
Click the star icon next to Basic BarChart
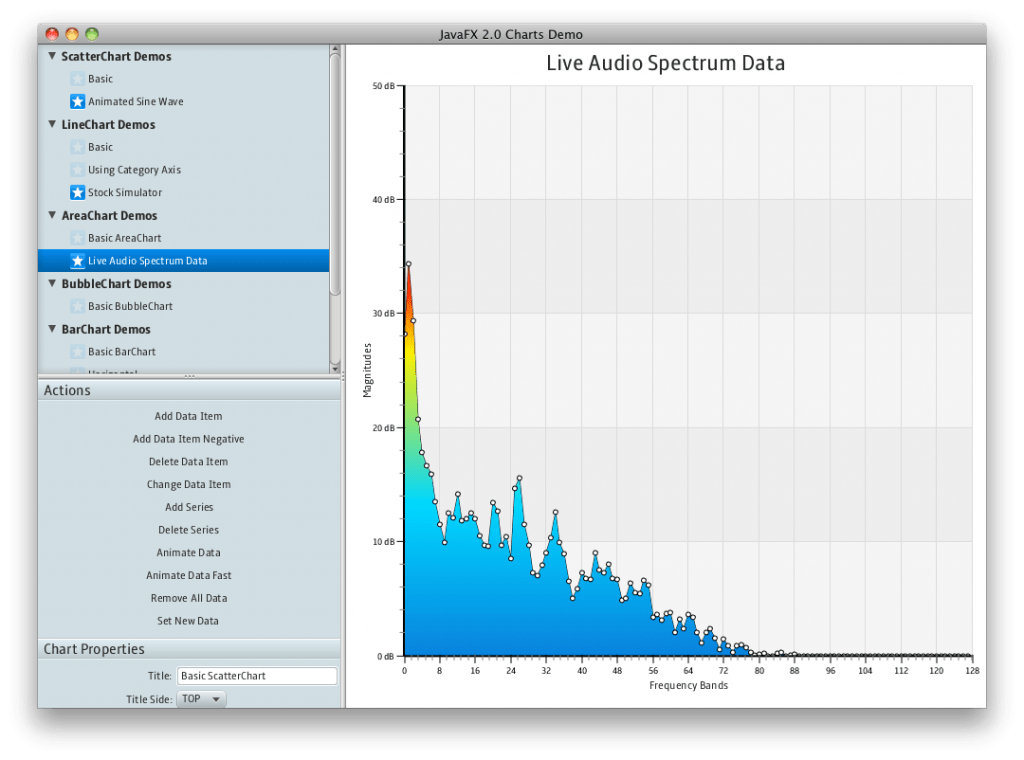(x=78, y=351)
